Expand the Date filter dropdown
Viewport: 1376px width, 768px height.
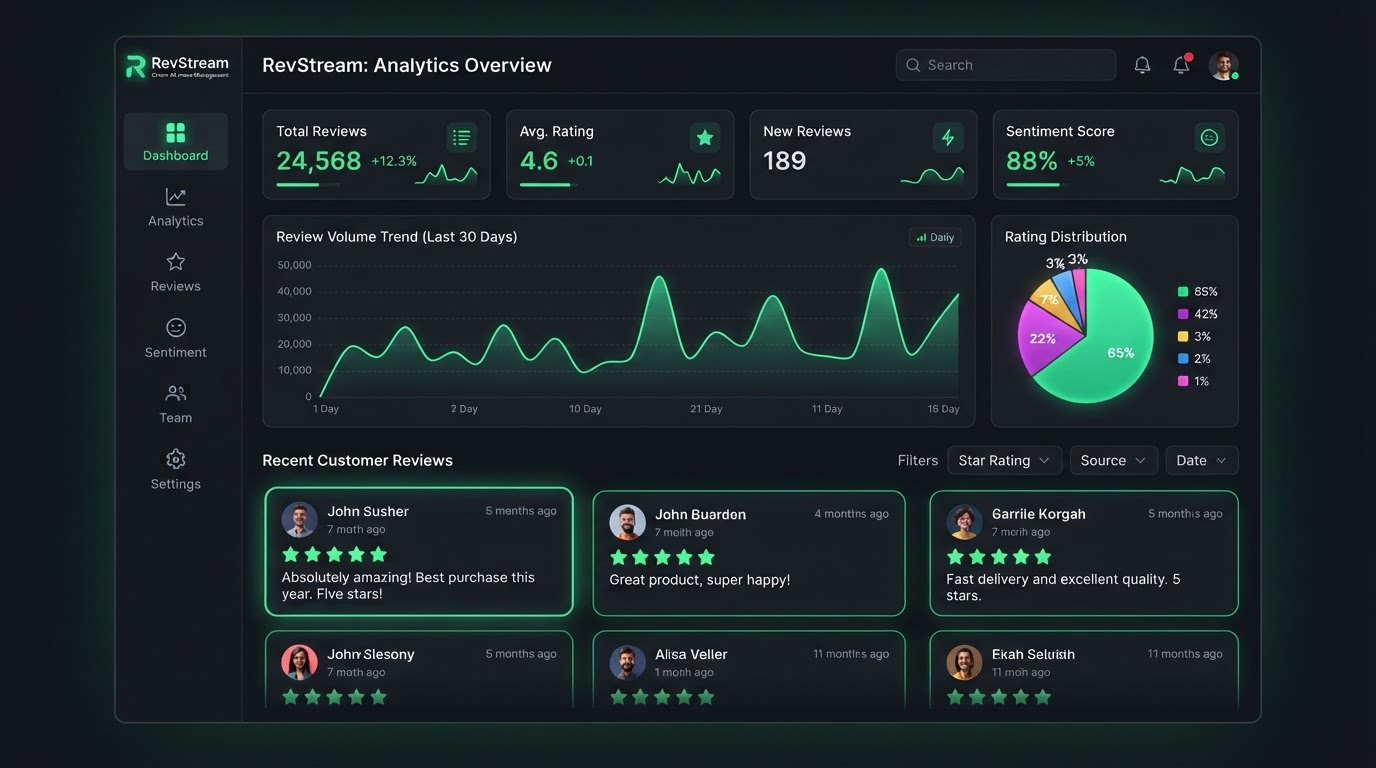point(1201,460)
